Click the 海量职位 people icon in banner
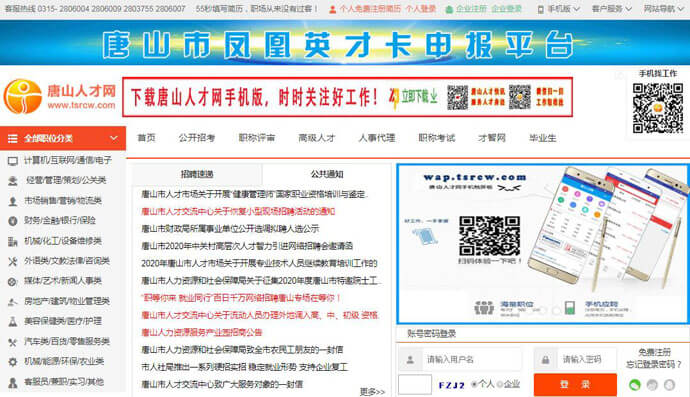This screenshot has width=690, height=397. point(484,307)
